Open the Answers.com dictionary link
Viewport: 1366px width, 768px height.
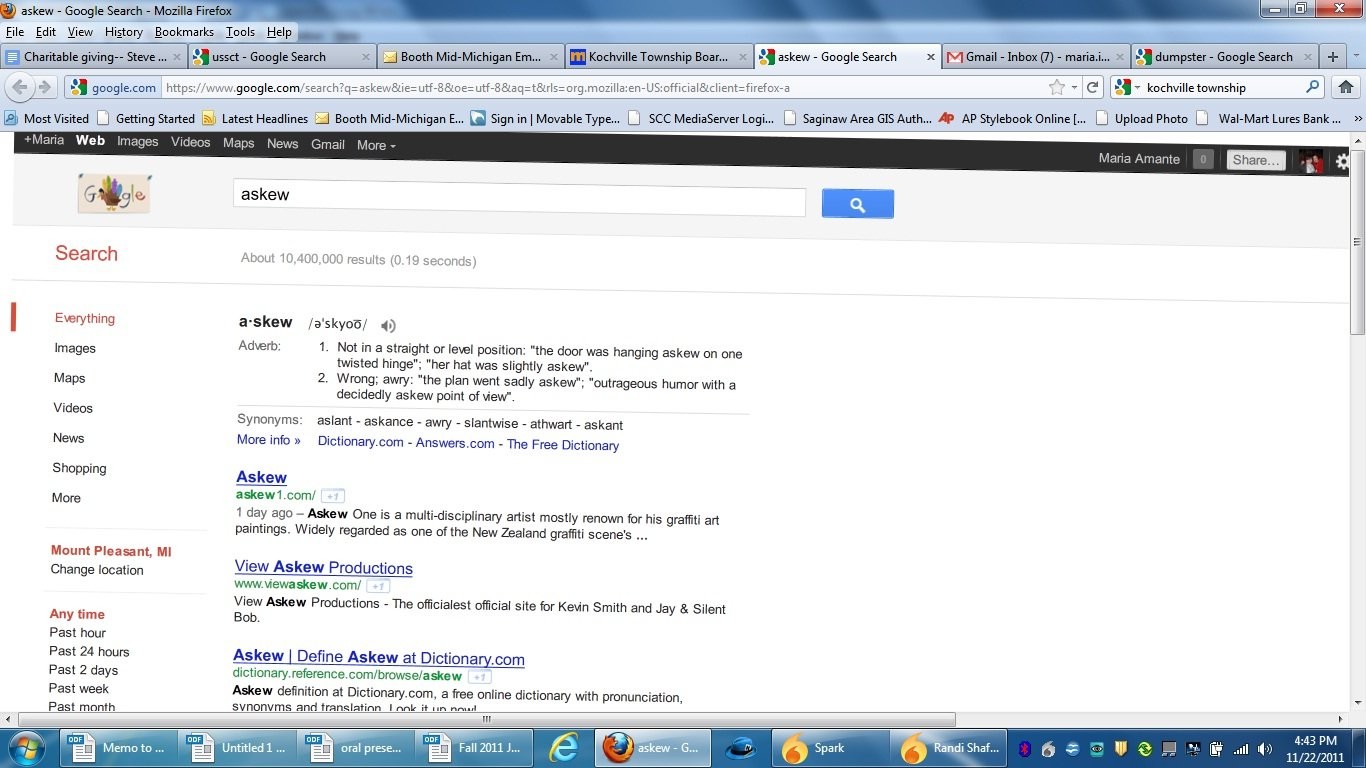click(455, 442)
